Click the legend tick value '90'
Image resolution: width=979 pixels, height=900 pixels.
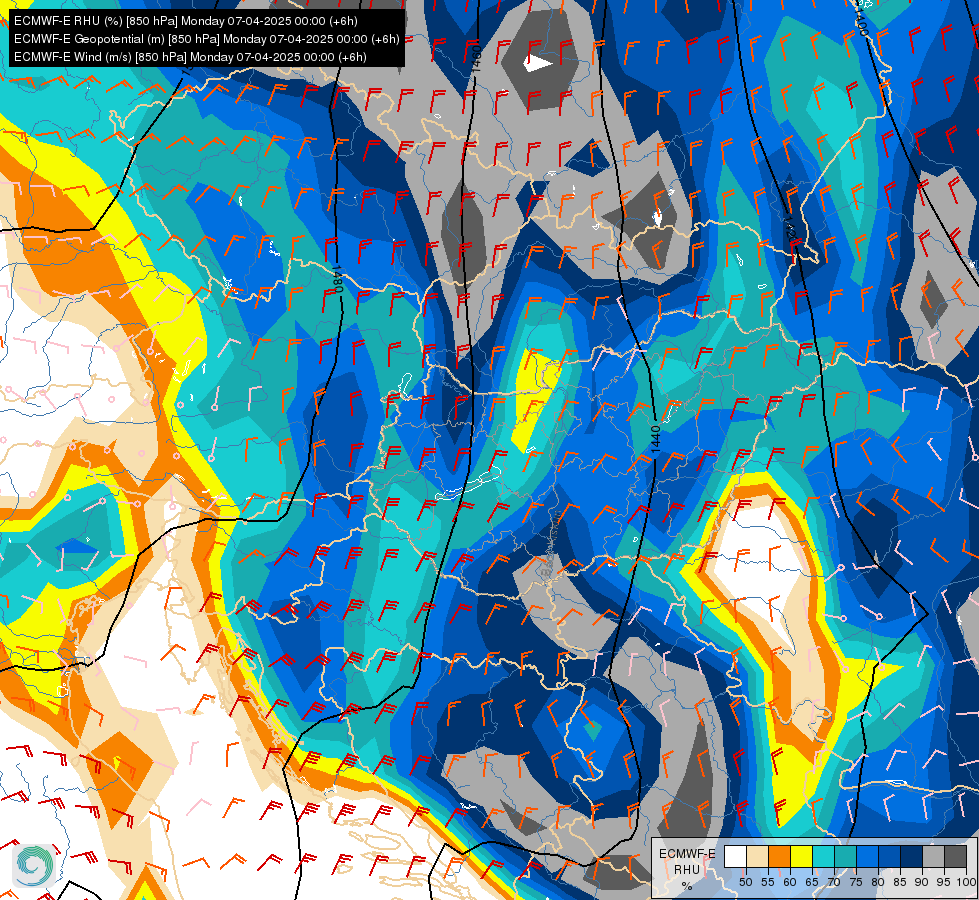(x=922, y=882)
